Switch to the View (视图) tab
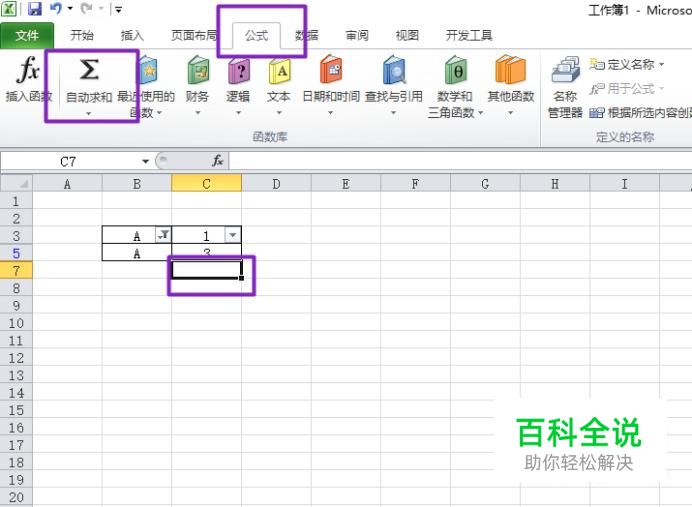The height and width of the screenshot is (507, 692). click(407, 35)
